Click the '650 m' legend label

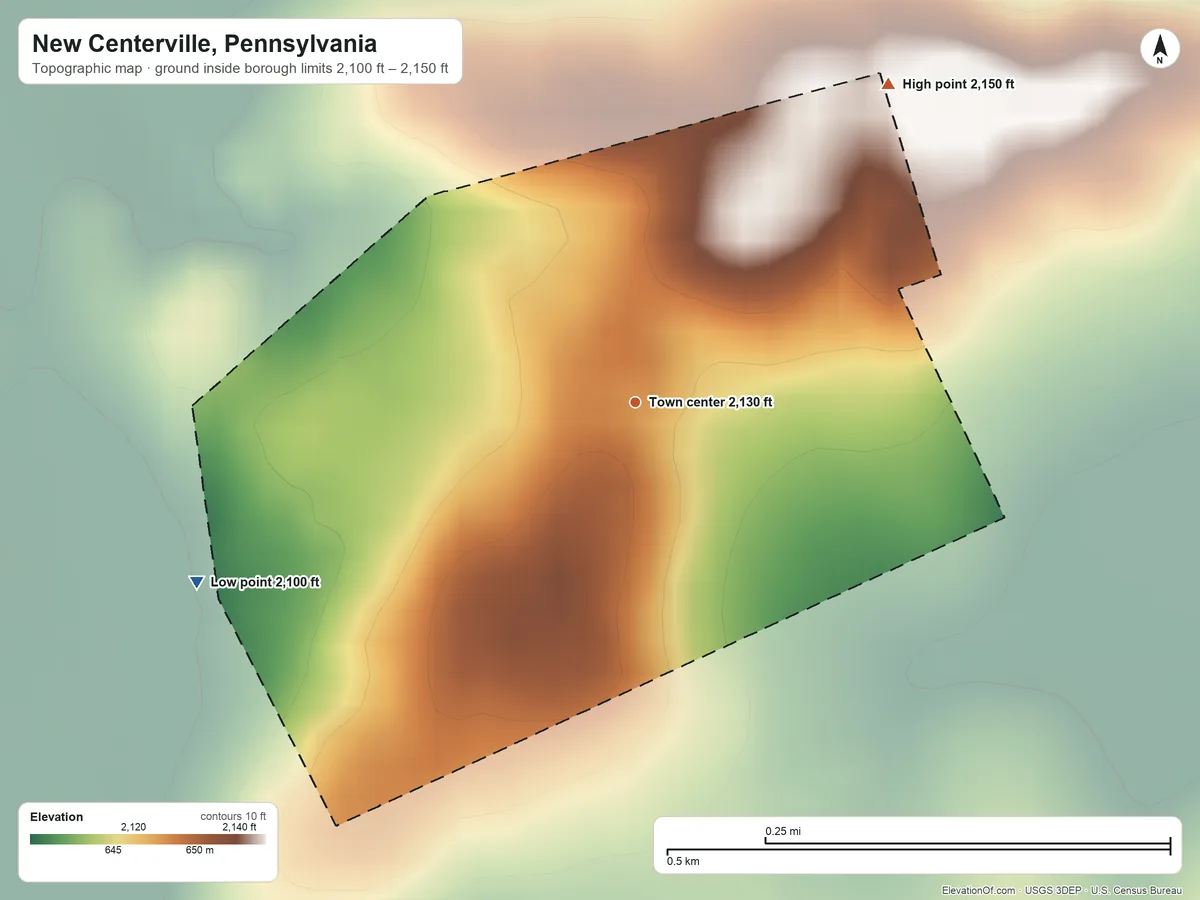[x=200, y=851]
